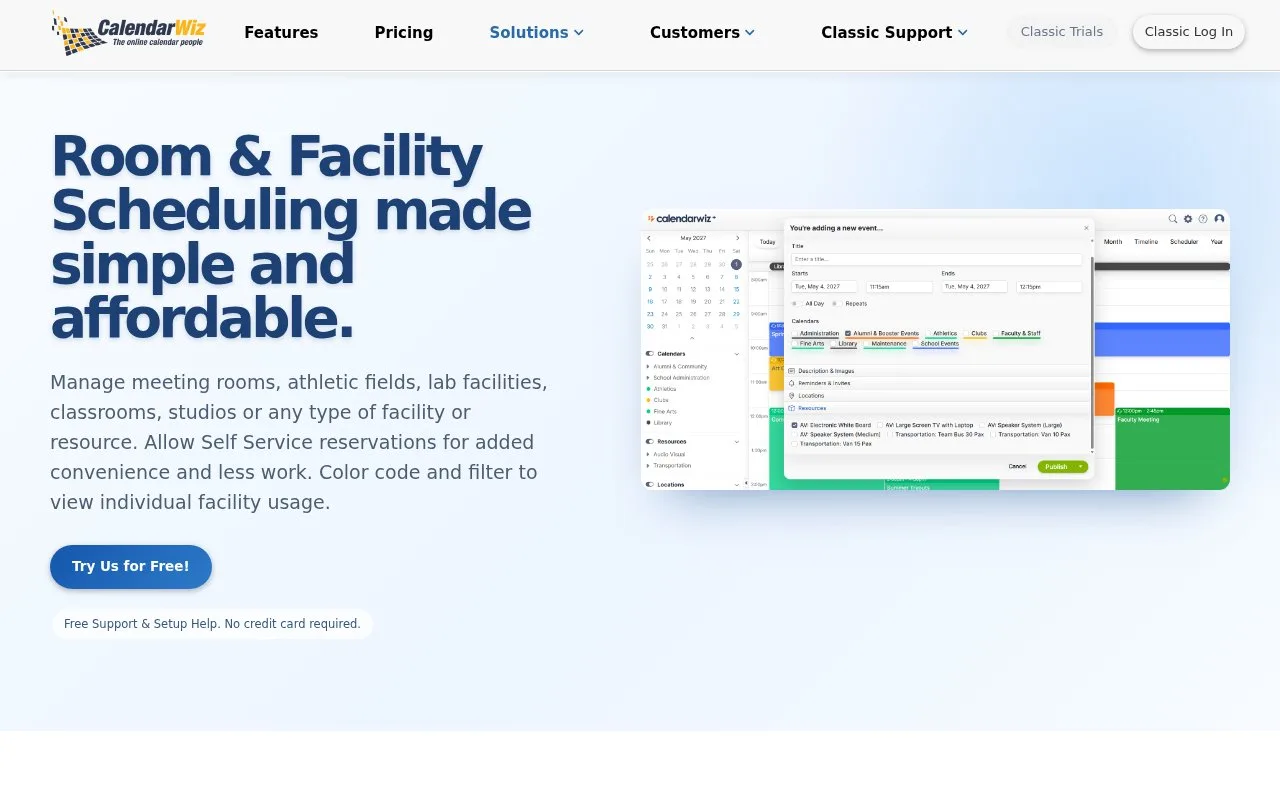This screenshot has height=800, width=1280.
Task: Click the settings gear icon in product screenshot
Action: [1188, 219]
